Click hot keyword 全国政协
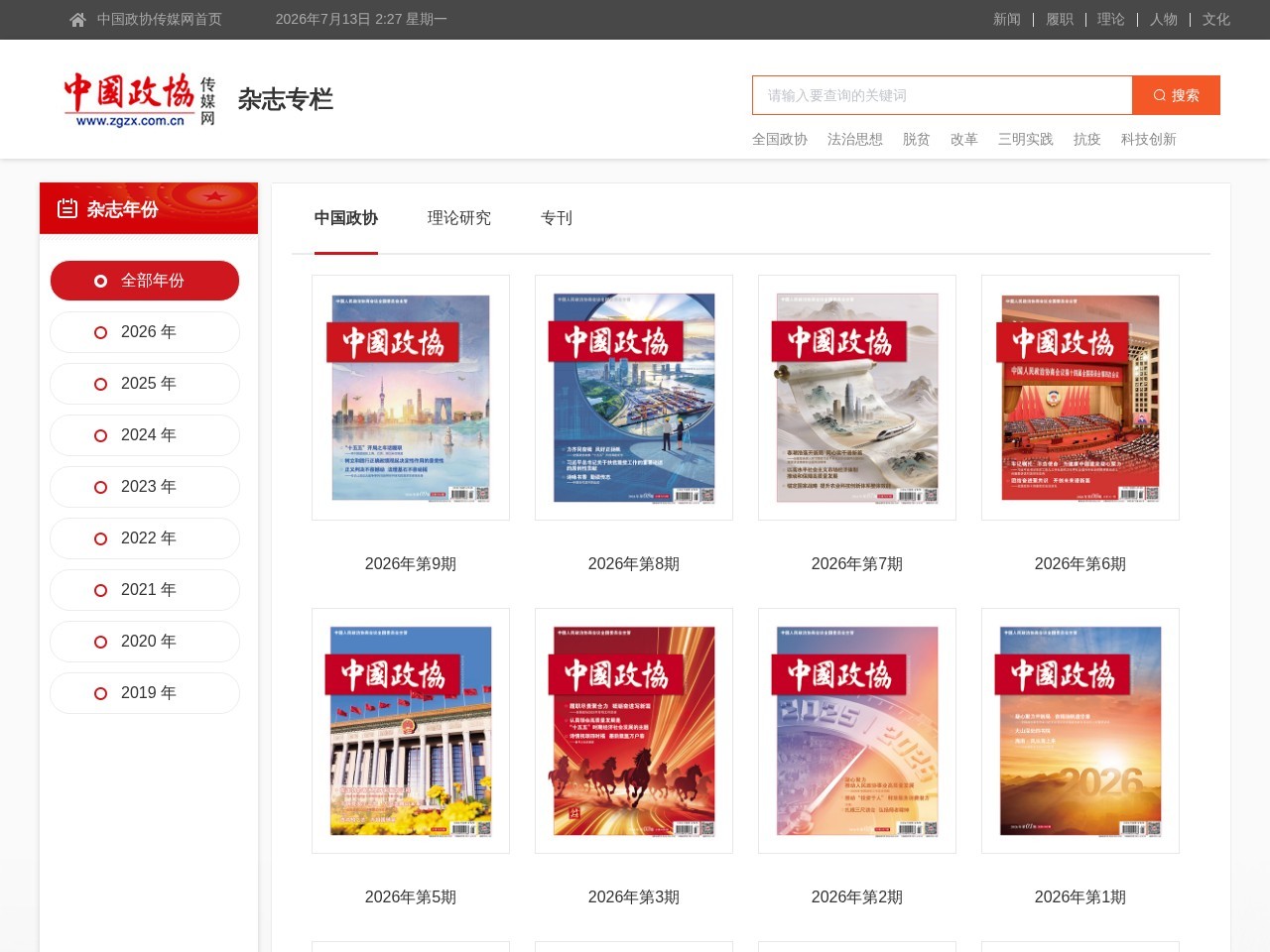 pos(780,139)
